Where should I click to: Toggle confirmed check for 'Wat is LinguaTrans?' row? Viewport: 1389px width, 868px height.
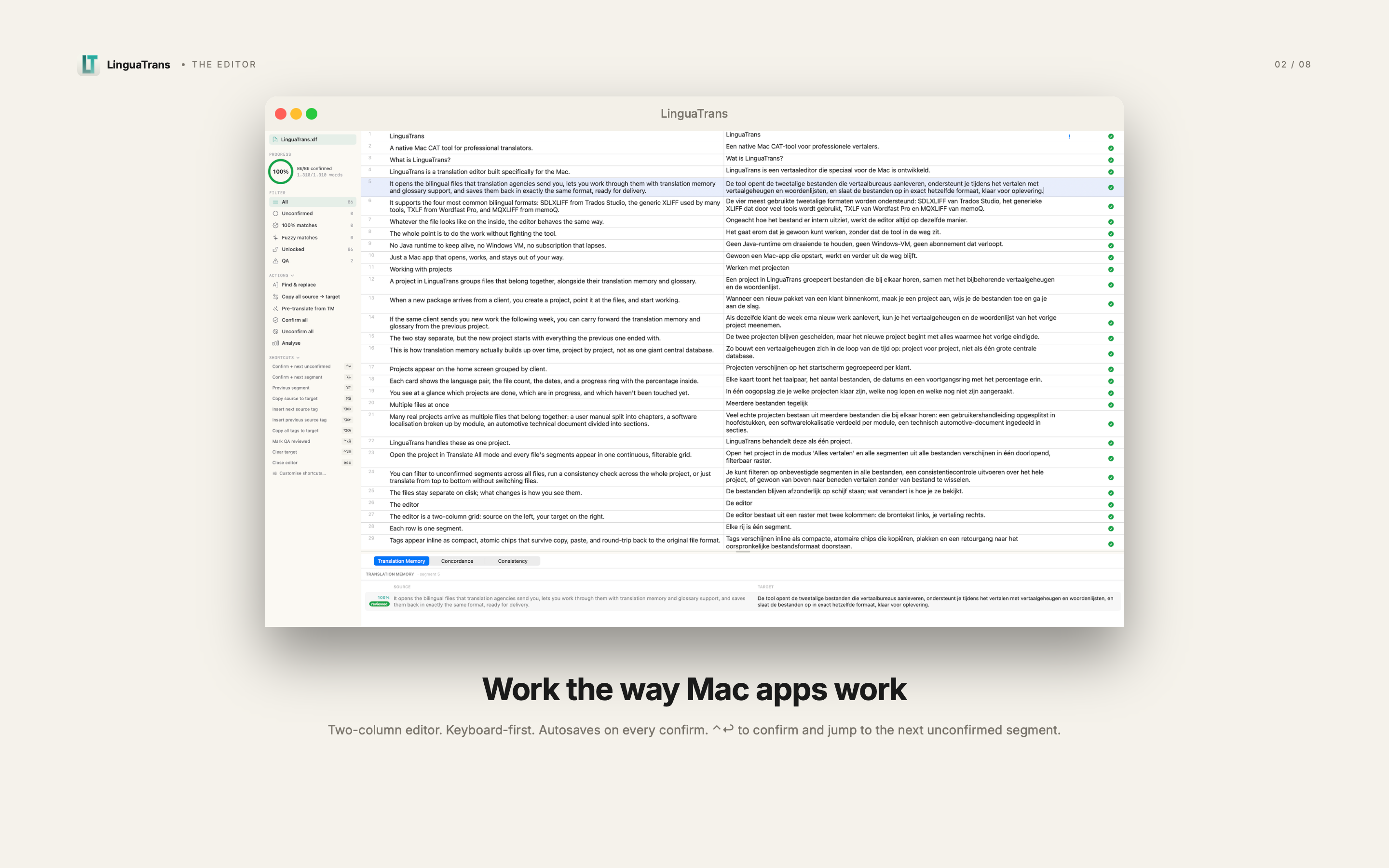click(1111, 160)
